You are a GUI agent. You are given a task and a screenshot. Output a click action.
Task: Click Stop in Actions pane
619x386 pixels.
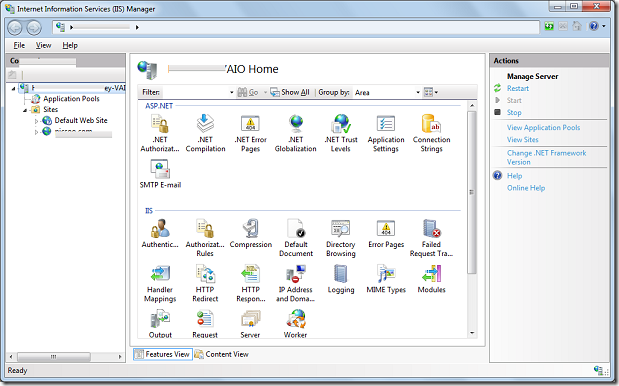click(514, 112)
